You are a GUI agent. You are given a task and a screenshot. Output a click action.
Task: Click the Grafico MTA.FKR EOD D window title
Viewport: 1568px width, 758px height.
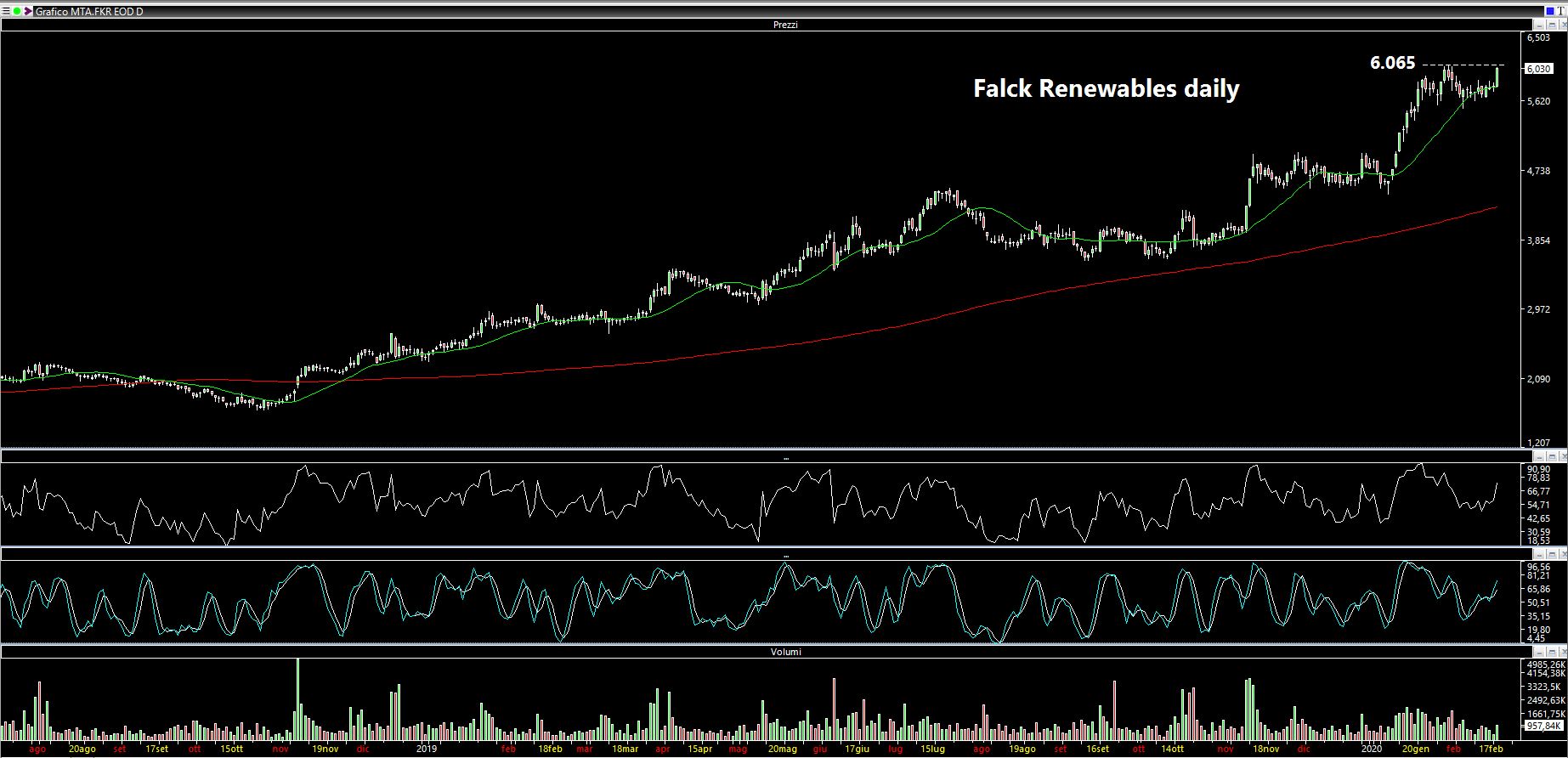(x=89, y=11)
